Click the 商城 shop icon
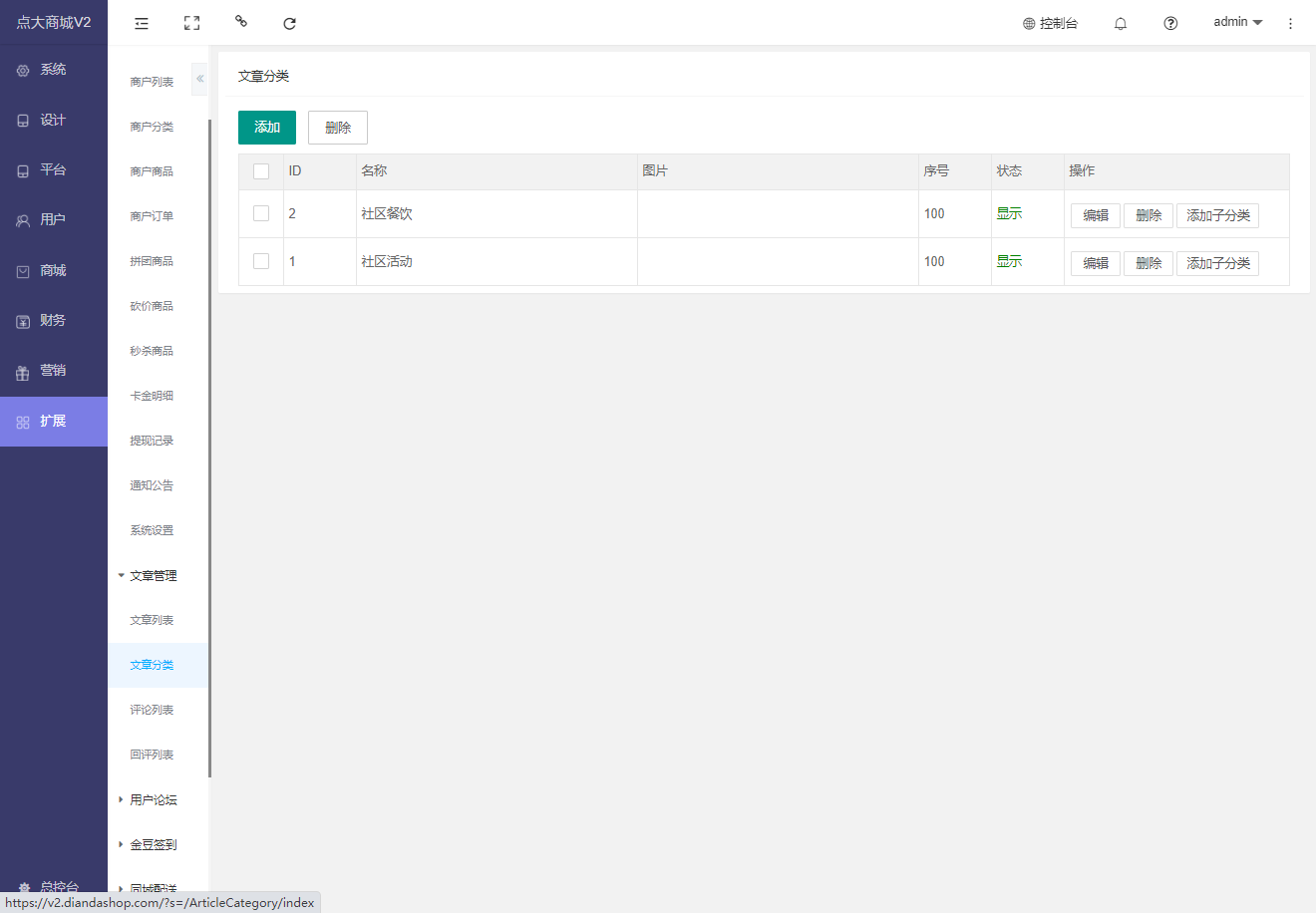Viewport: 1316px width, 913px height. [x=23, y=271]
